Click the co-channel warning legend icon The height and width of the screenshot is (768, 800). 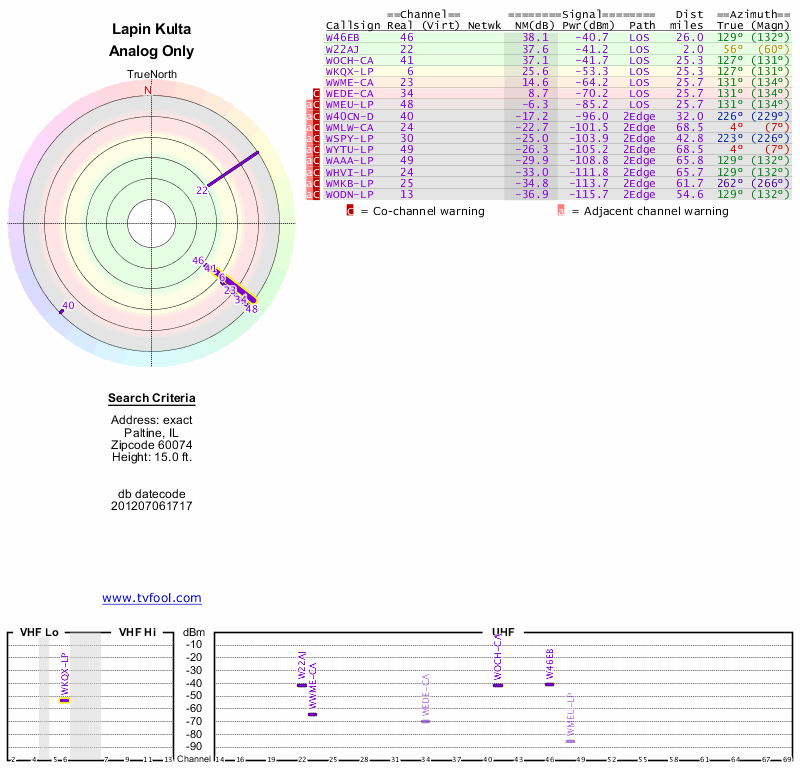point(350,211)
